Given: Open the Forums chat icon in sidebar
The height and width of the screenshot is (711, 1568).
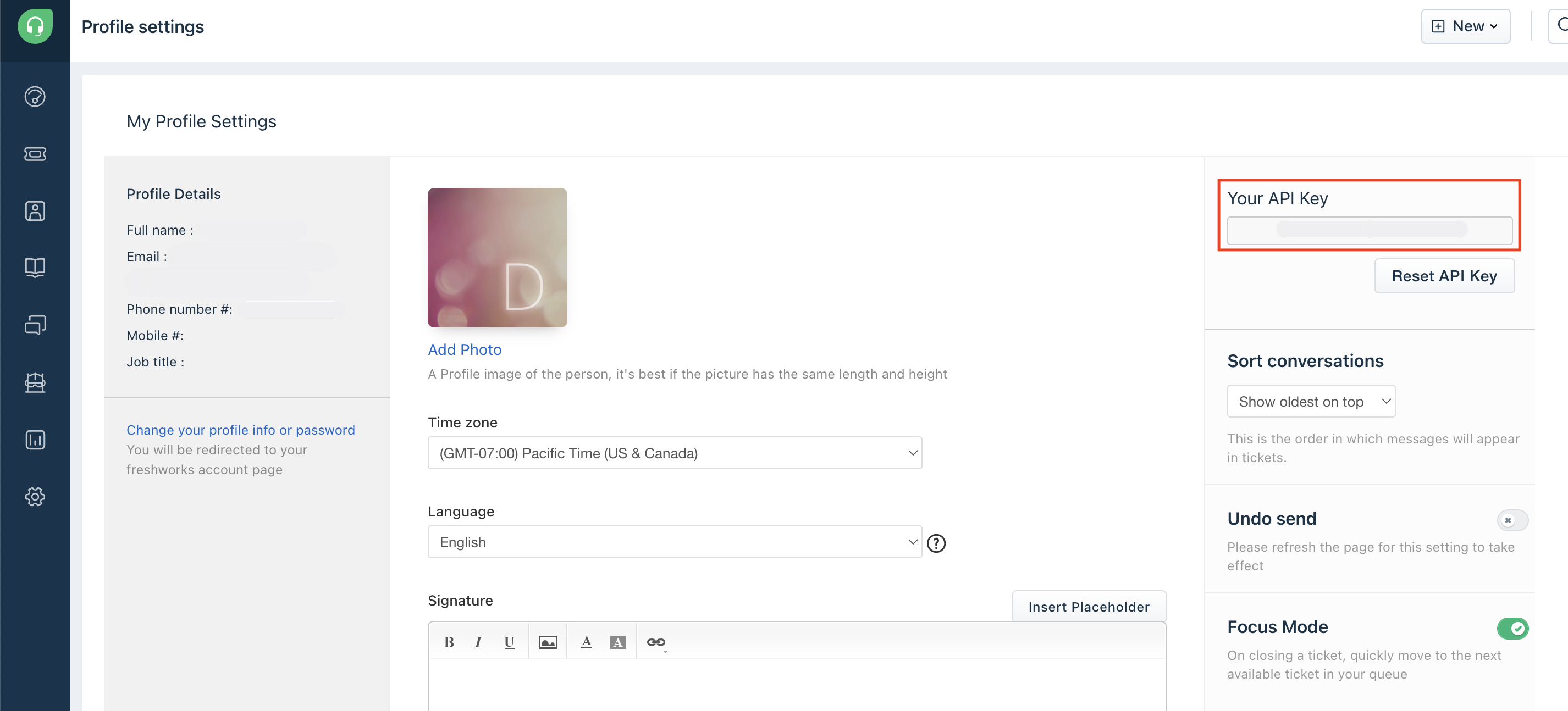Looking at the screenshot, I should coord(35,325).
